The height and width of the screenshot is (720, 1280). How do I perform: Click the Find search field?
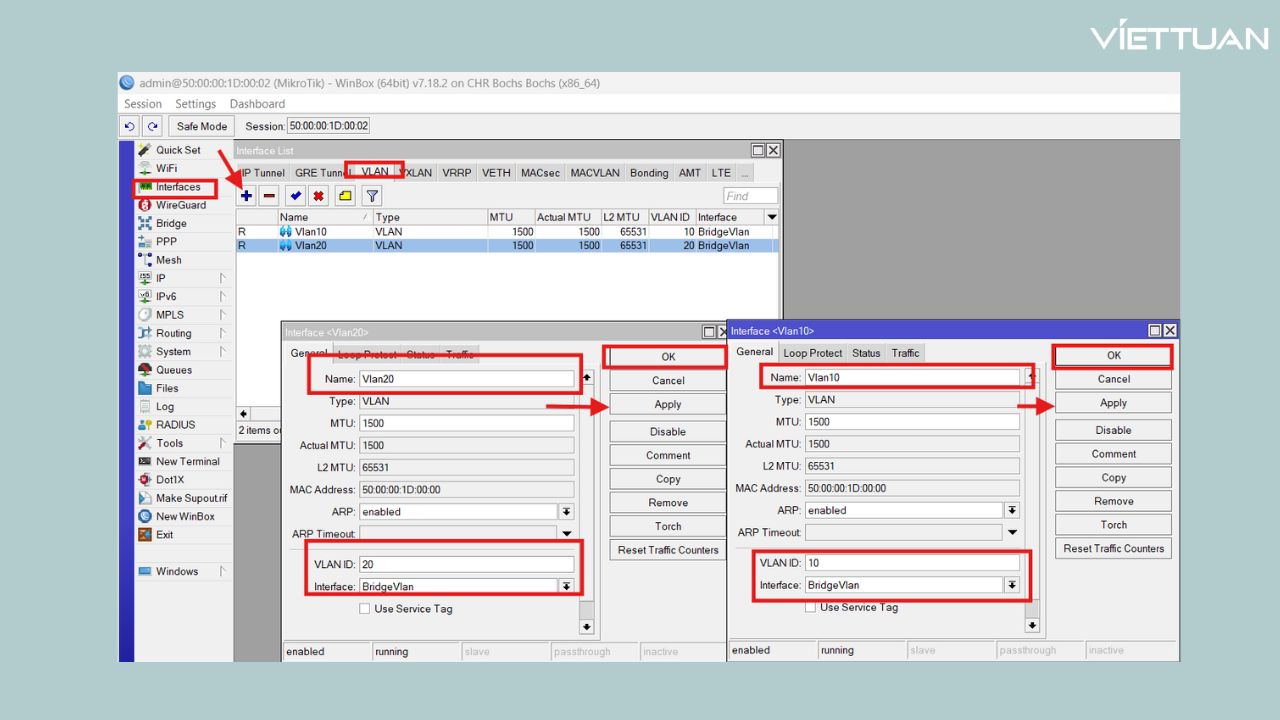(750, 196)
